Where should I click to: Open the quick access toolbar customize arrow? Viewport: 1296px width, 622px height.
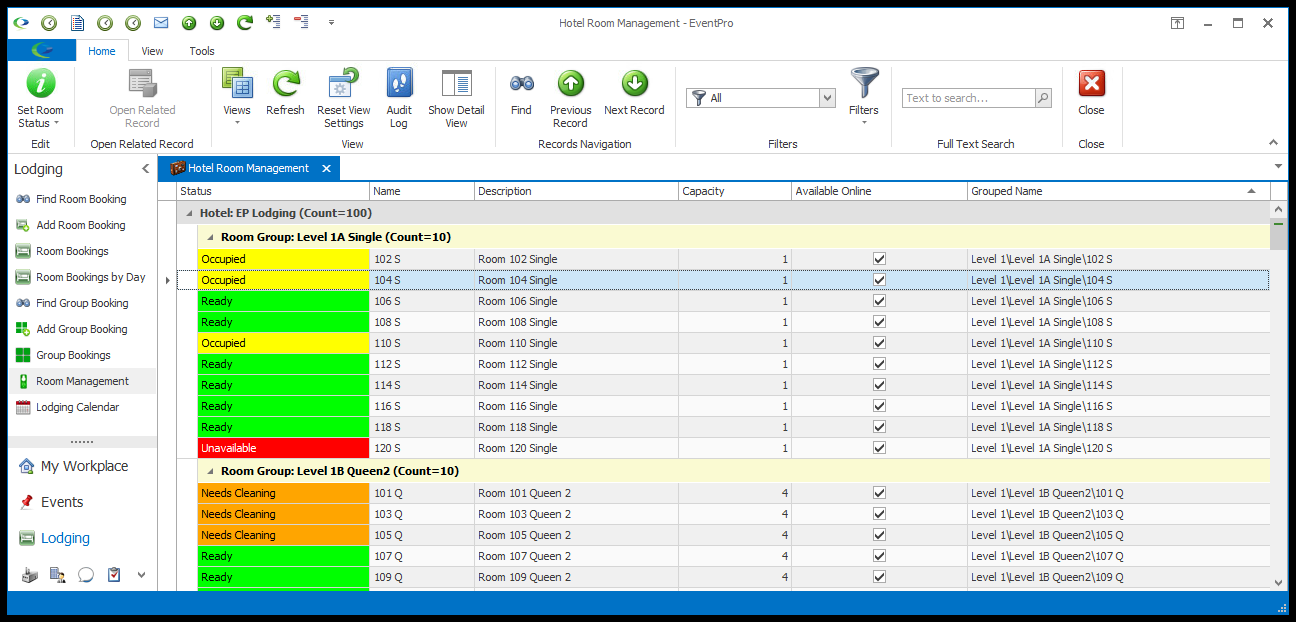[x=331, y=22]
